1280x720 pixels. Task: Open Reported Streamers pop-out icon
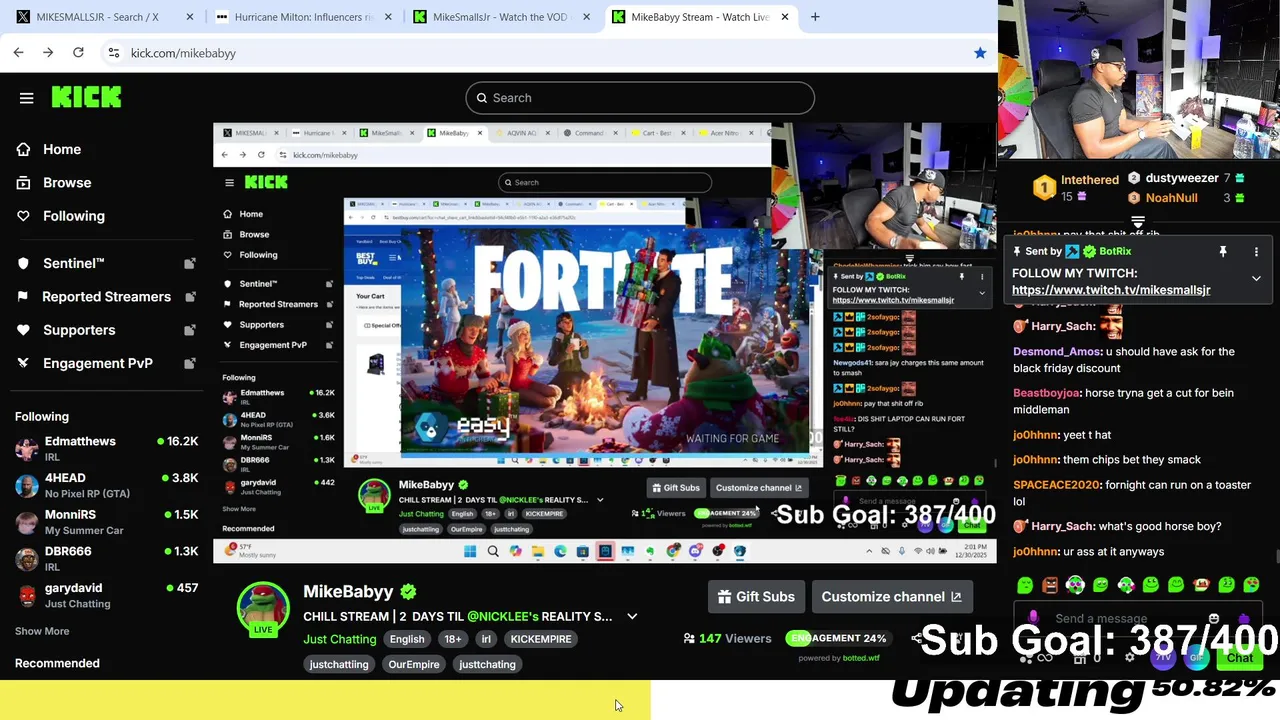pyautogui.click(x=189, y=297)
